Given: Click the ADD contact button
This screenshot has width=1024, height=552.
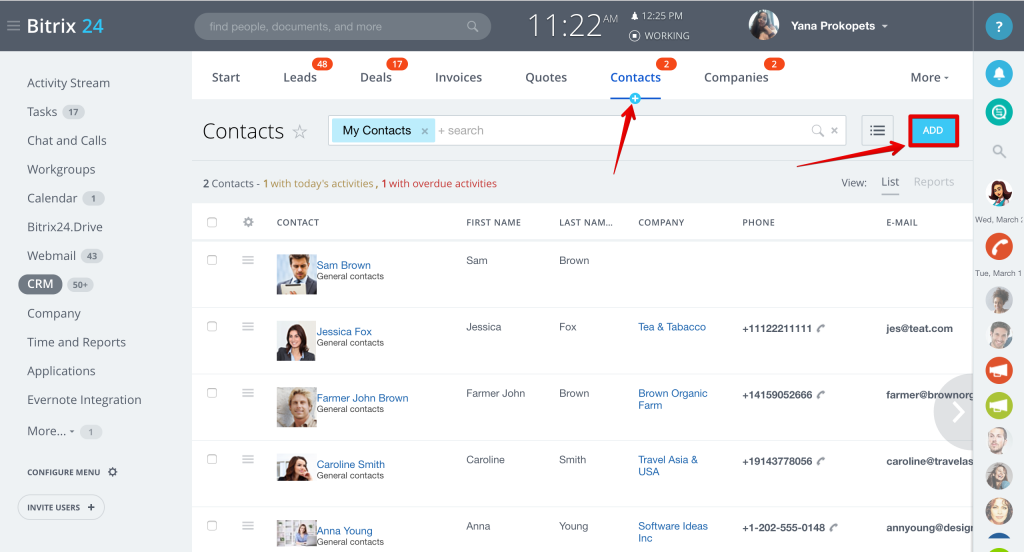Looking at the screenshot, I should coord(933,131).
